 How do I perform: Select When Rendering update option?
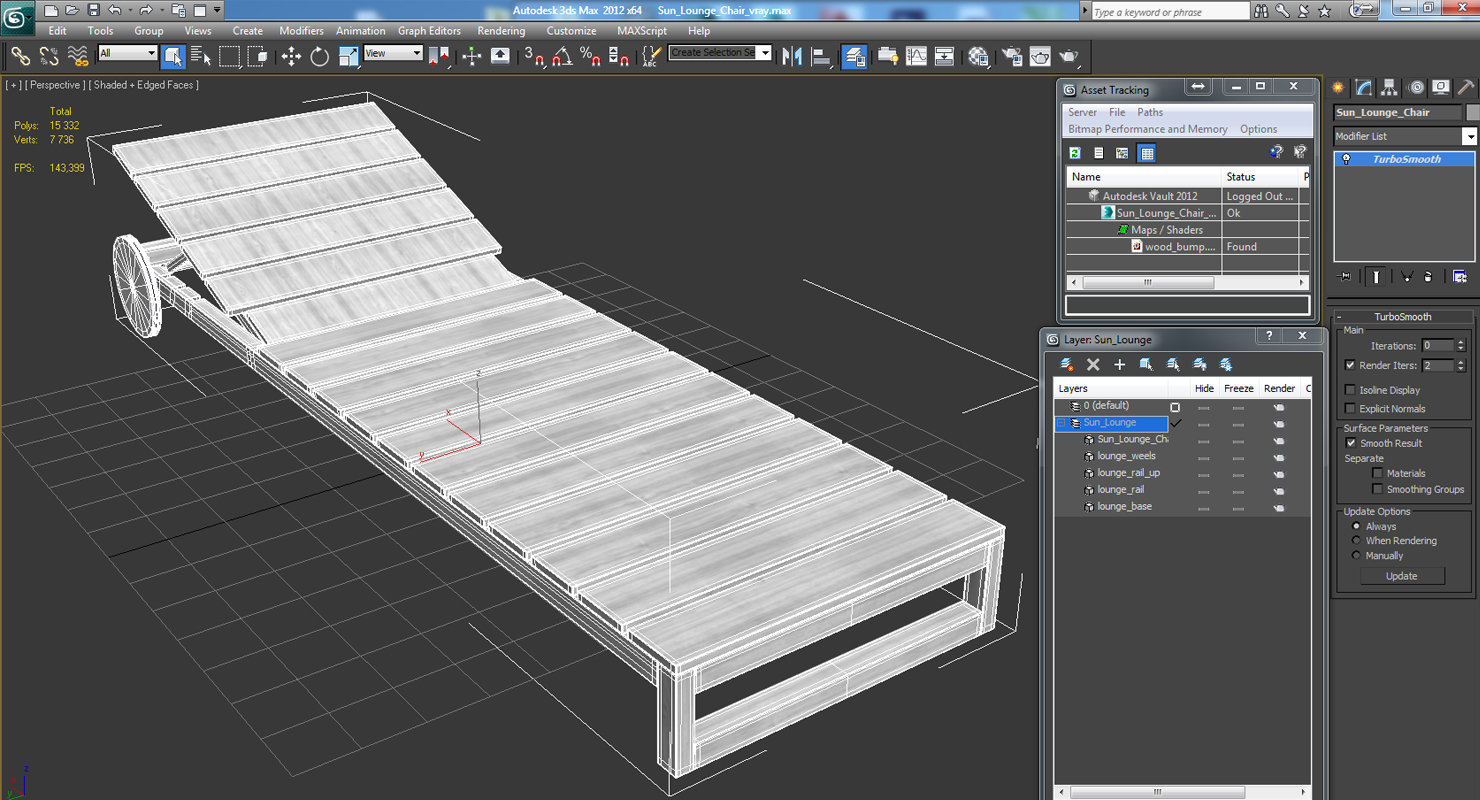pos(1356,541)
